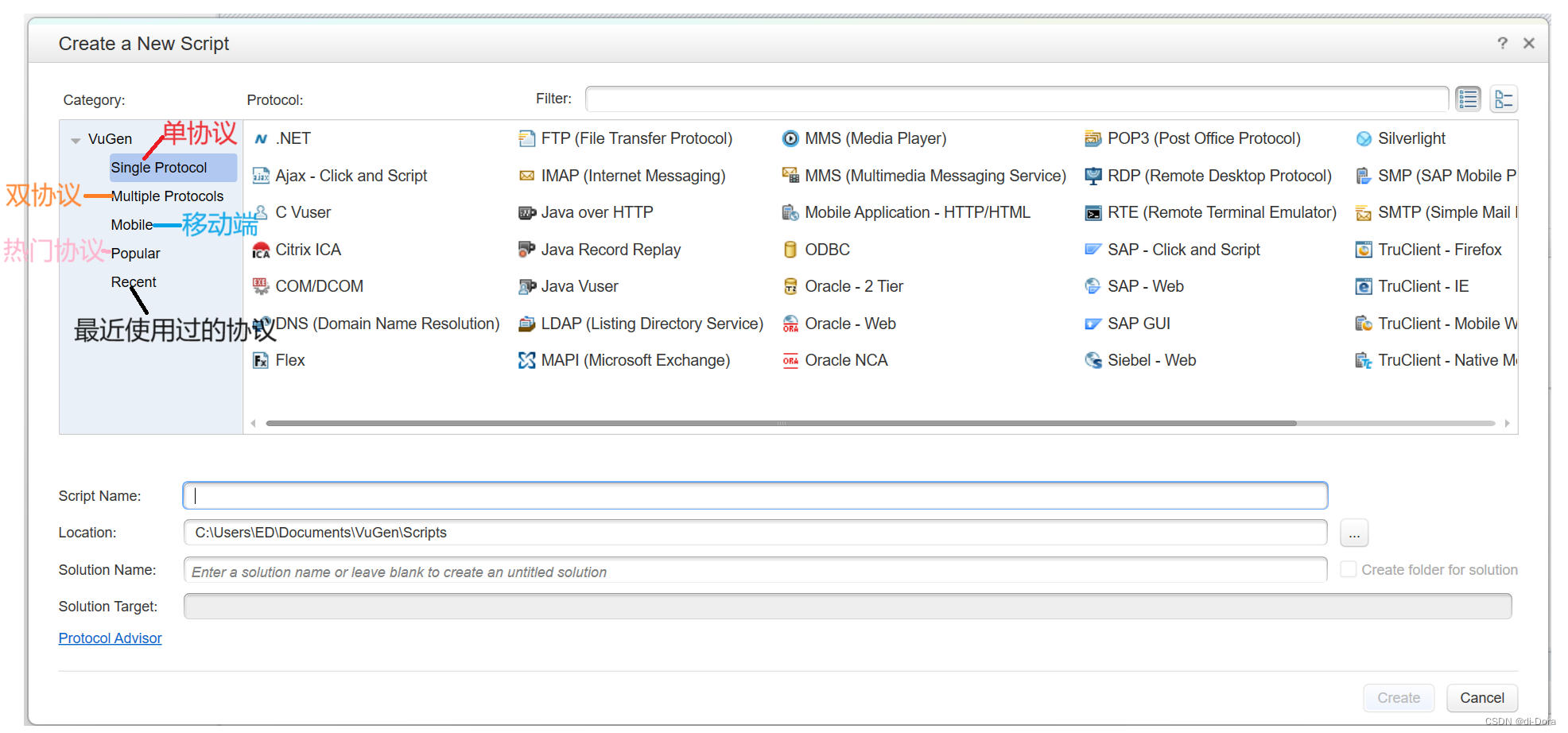Image resolution: width=1568 pixels, height=733 pixels.
Task: Open the Multiple Protocols category
Action: (x=167, y=196)
